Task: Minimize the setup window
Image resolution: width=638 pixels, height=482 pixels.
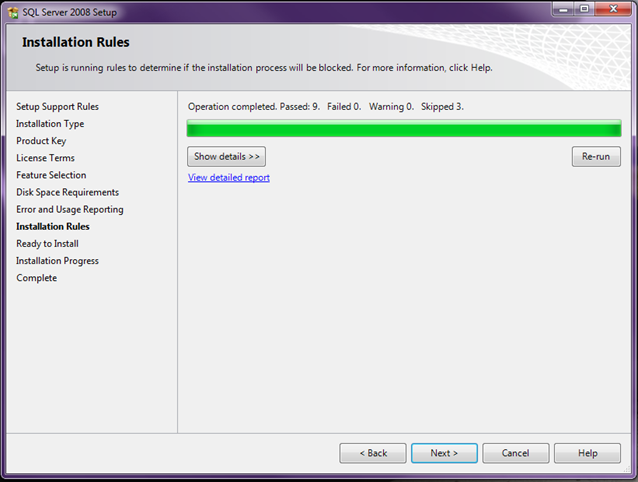Action: coord(564,9)
